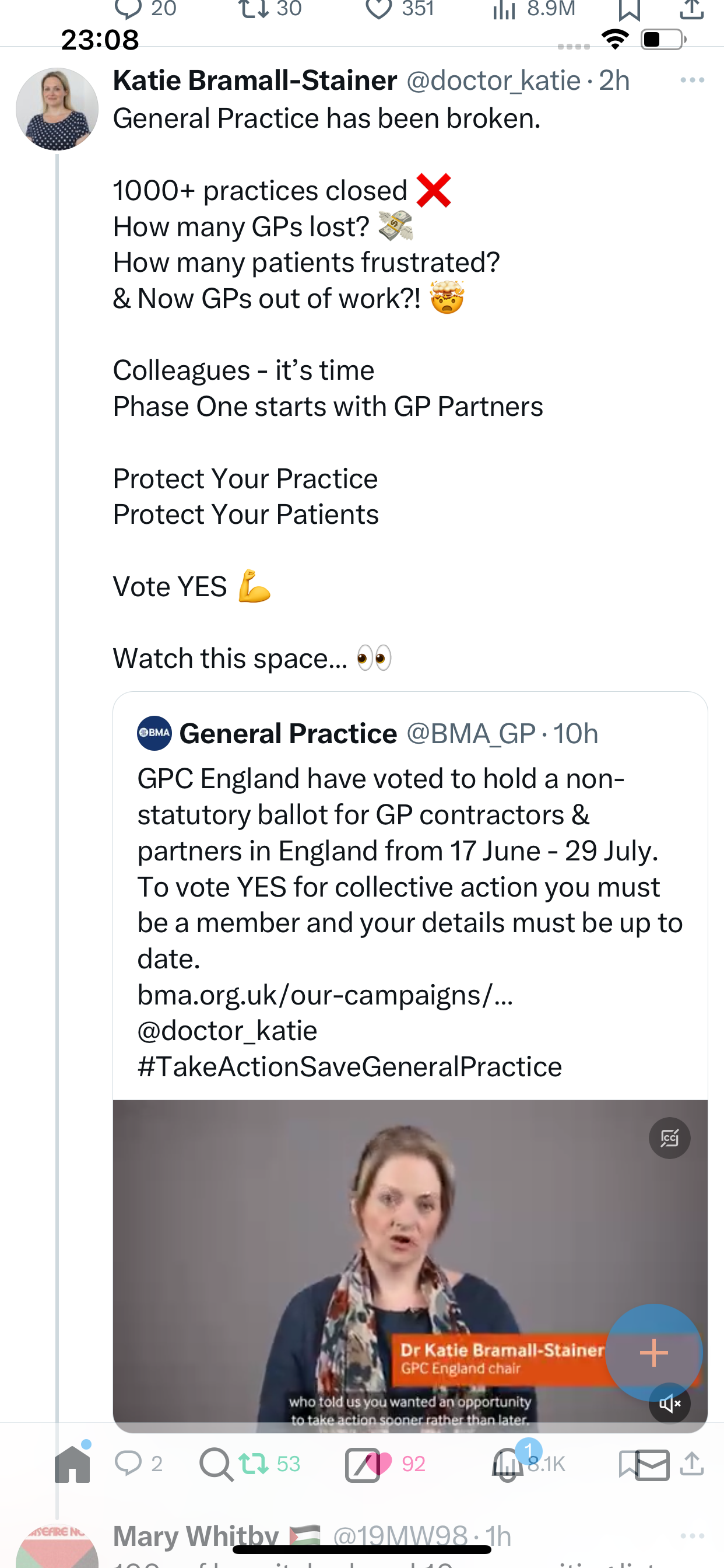The image size is (724, 1568).
Task: Share the top post via share icon
Action: [x=692, y=9]
